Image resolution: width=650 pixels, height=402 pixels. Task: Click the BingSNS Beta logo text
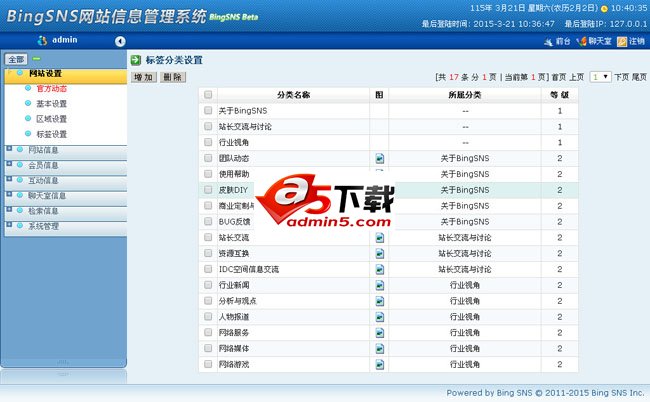tap(234, 17)
